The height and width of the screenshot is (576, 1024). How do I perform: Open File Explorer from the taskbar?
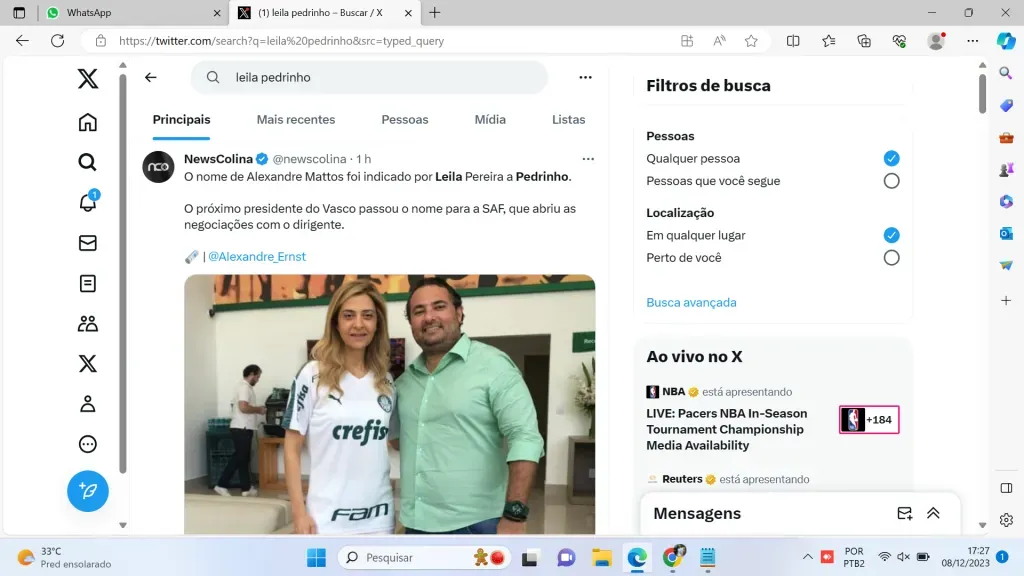point(601,557)
